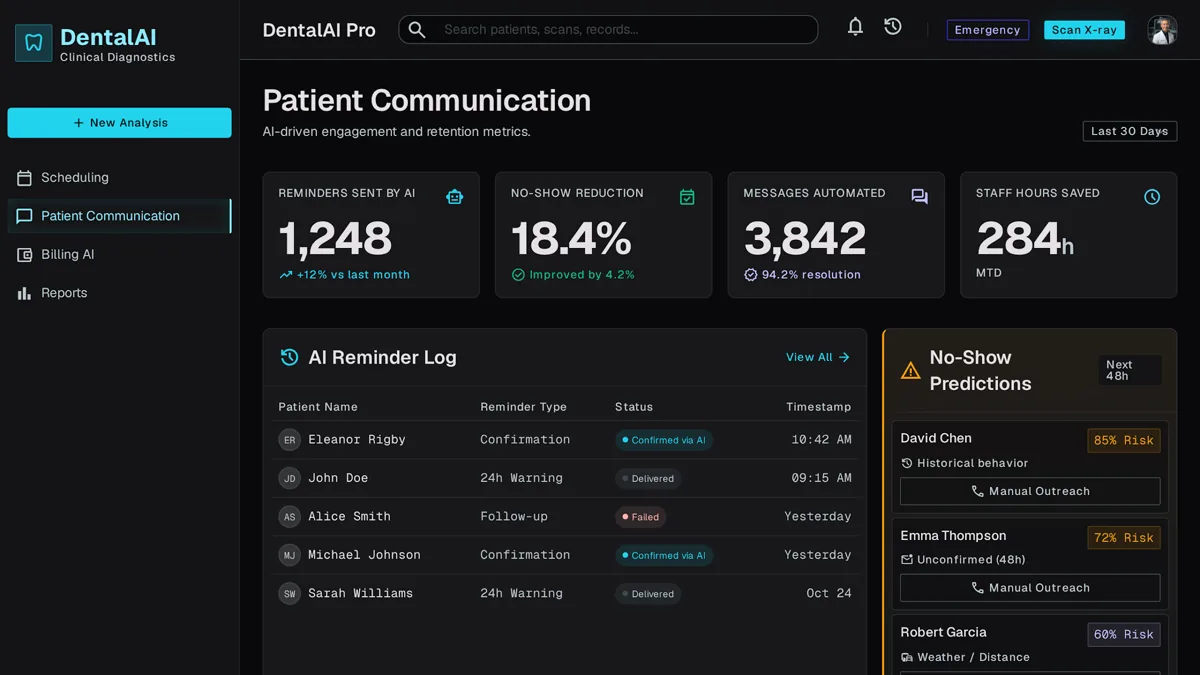Click the MJ avatar for Michael Johnson
The image size is (1200, 675).
289,555
